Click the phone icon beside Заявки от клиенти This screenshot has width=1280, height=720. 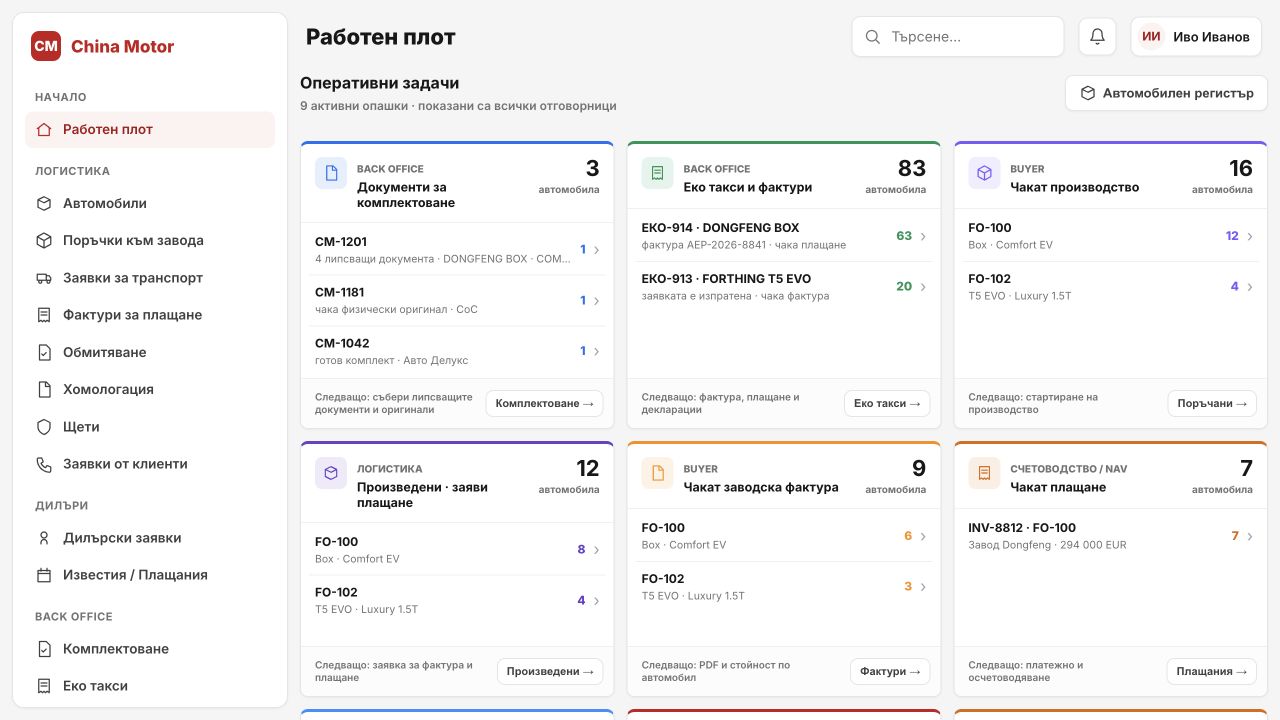click(44, 464)
